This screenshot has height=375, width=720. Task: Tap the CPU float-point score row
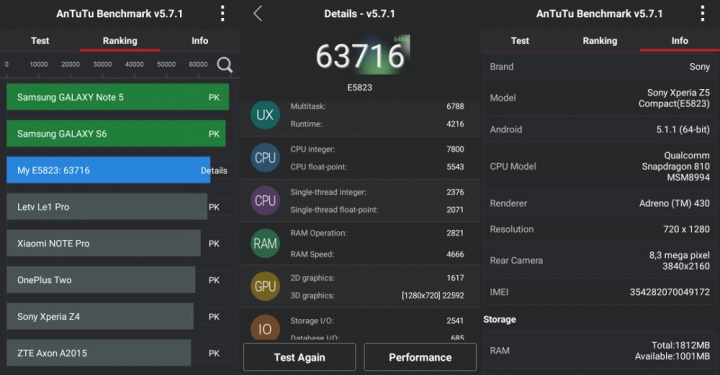click(377, 167)
